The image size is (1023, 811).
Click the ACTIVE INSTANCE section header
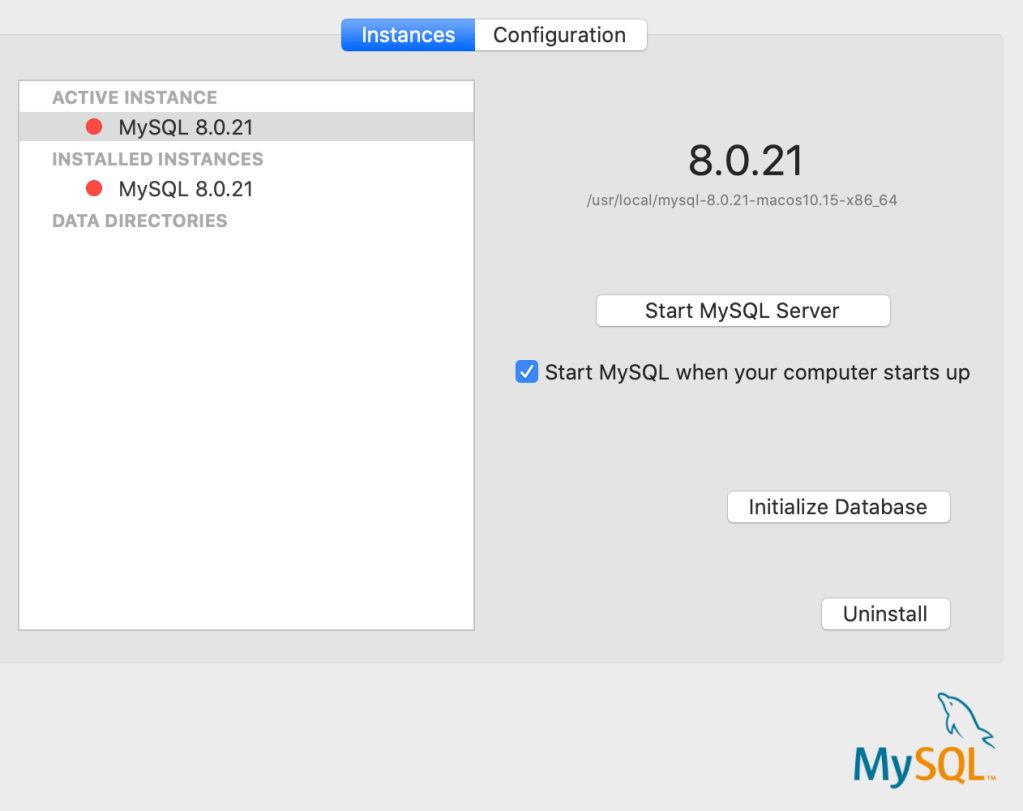(x=134, y=98)
